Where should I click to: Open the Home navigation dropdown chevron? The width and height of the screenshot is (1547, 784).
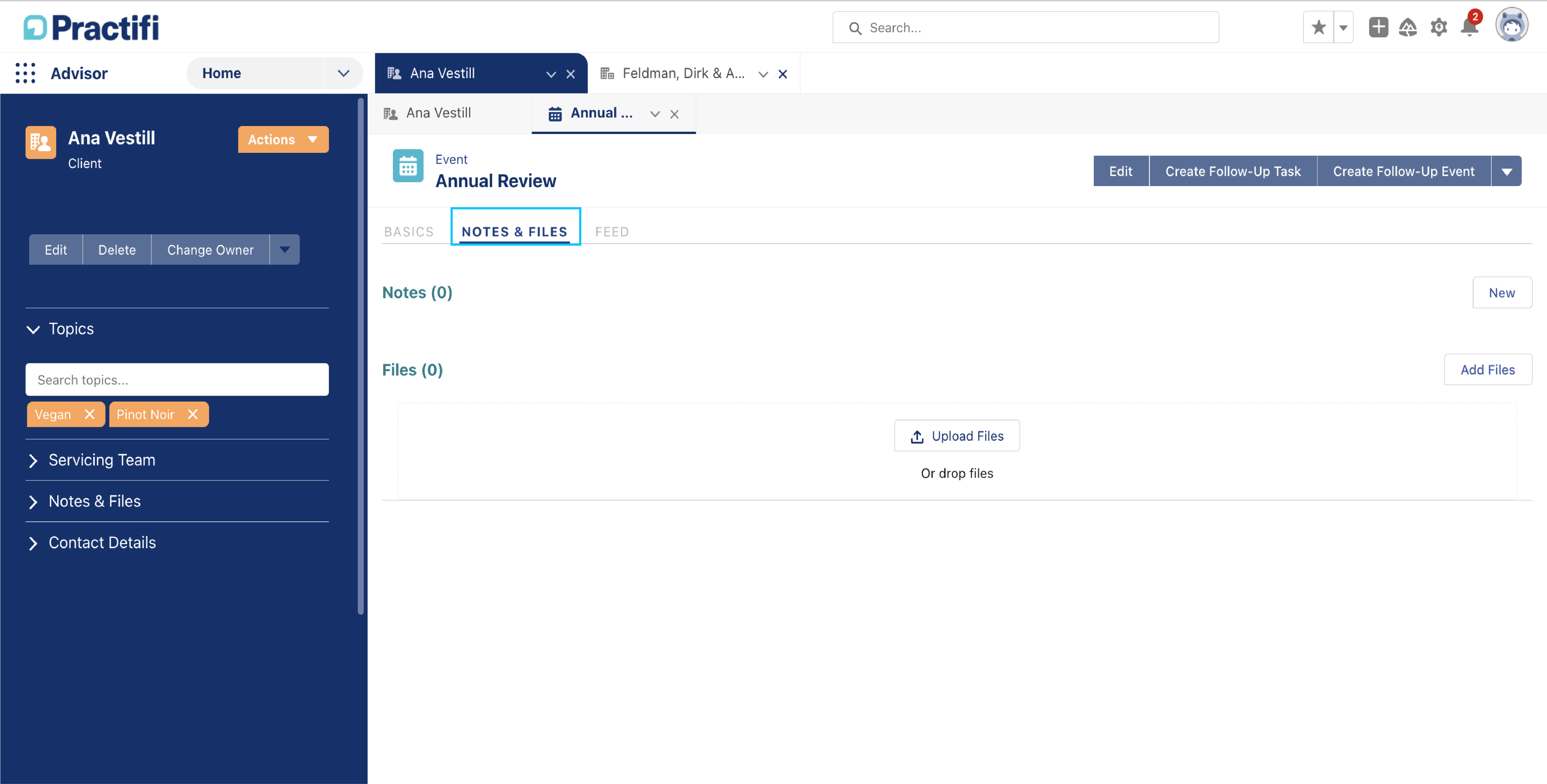click(x=344, y=73)
